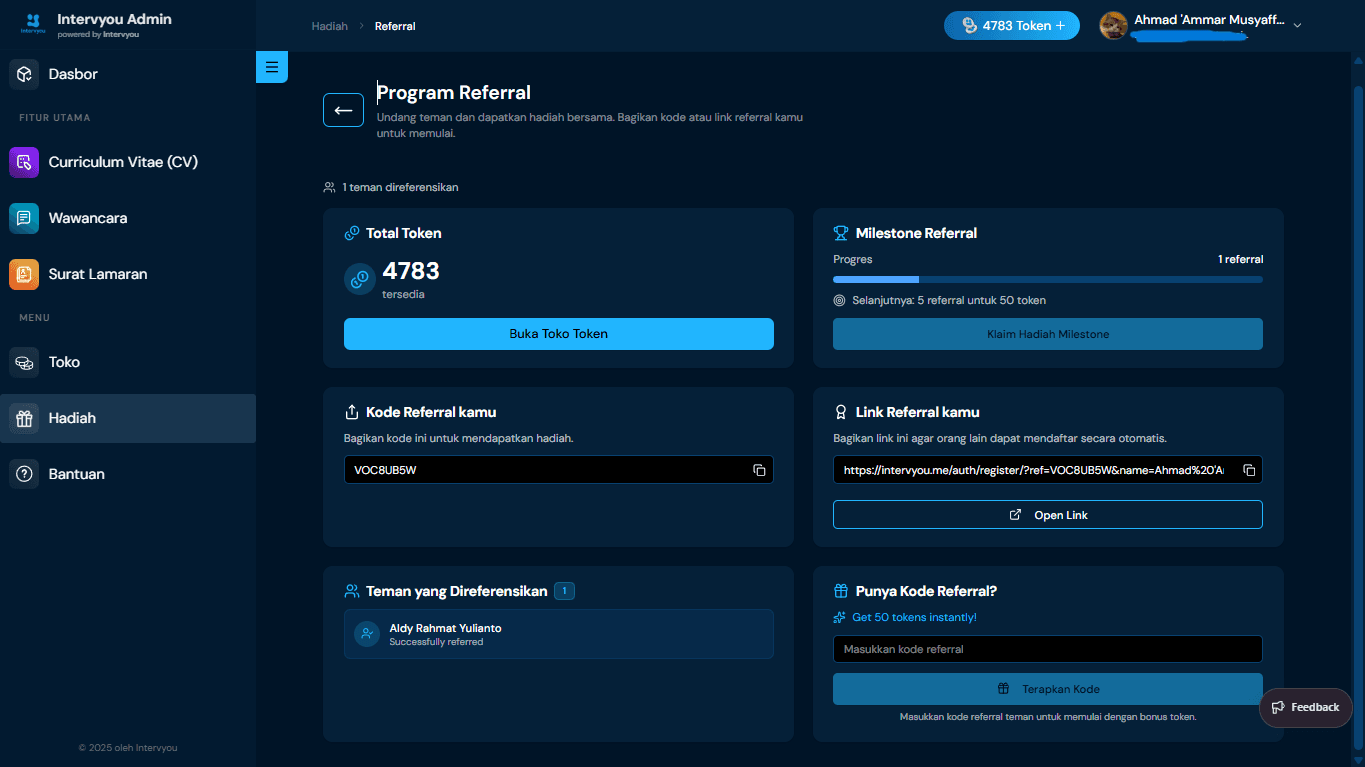Image resolution: width=1365 pixels, height=767 pixels.
Task: Click the Hadiah breadcrumb link
Action: pyautogui.click(x=330, y=26)
